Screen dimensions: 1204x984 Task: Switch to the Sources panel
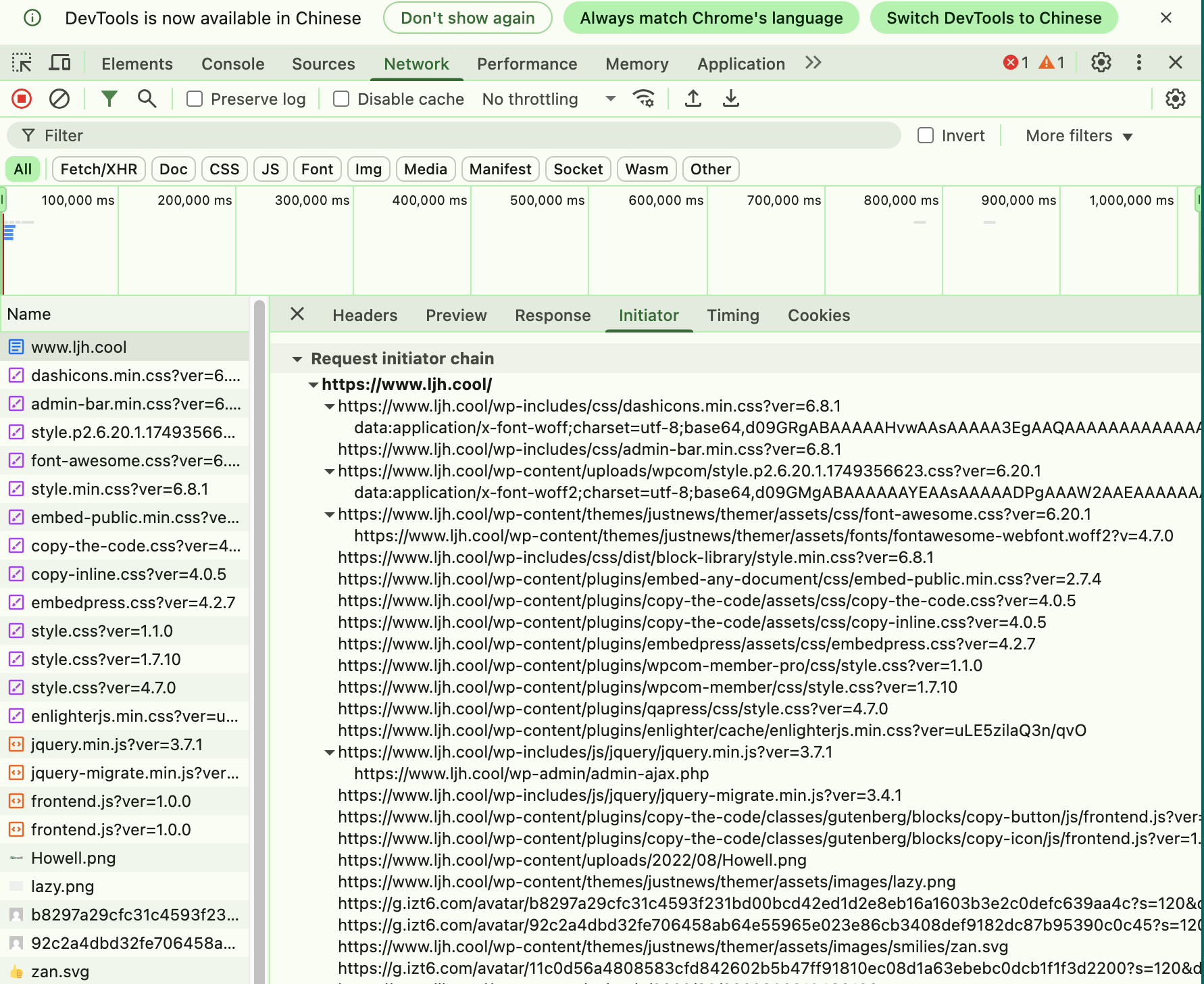tap(324, 64)
